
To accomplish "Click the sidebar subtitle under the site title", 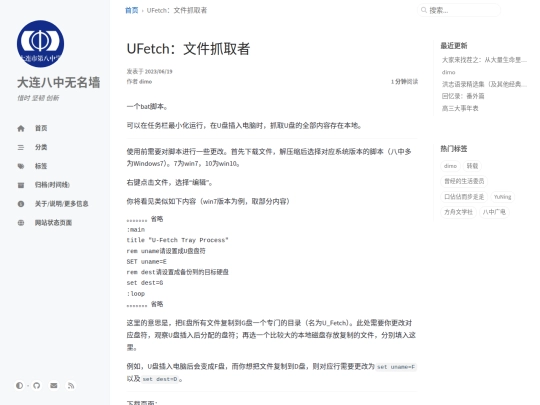I will (x=38, y=98).
